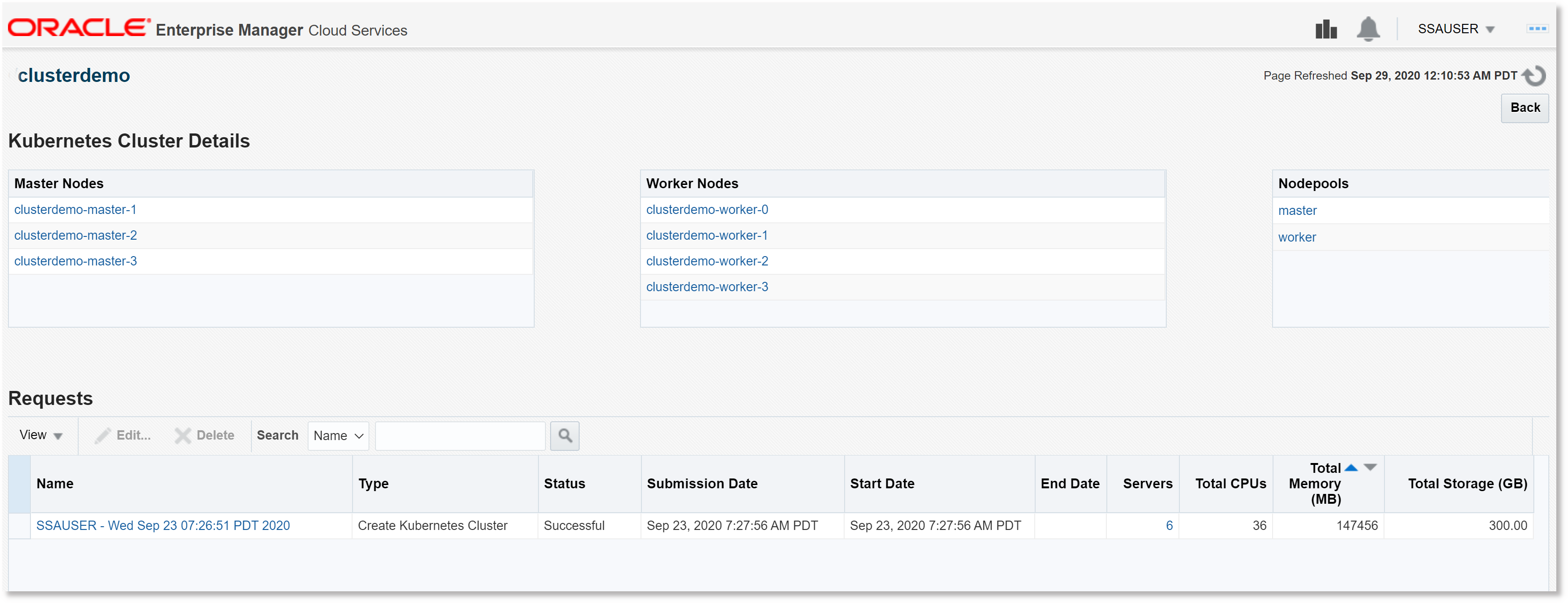Open the bar chart icon in header
Screen dimensions: 1568x603
[1326, 29]
